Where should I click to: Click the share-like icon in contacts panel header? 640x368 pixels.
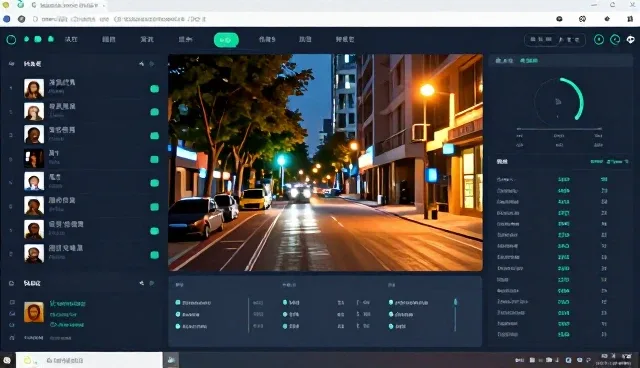click(x=141, y=64)
